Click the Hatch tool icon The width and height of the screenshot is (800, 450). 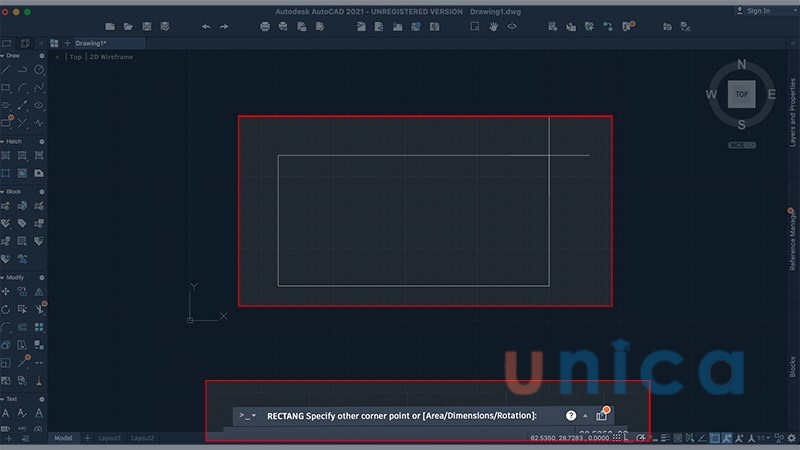click(6, 155)
